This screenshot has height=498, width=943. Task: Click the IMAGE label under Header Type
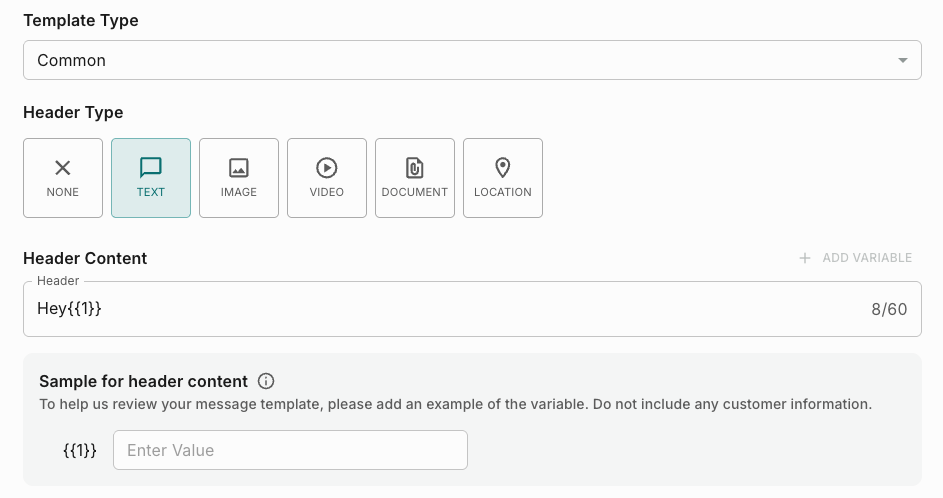pos(239,192)
